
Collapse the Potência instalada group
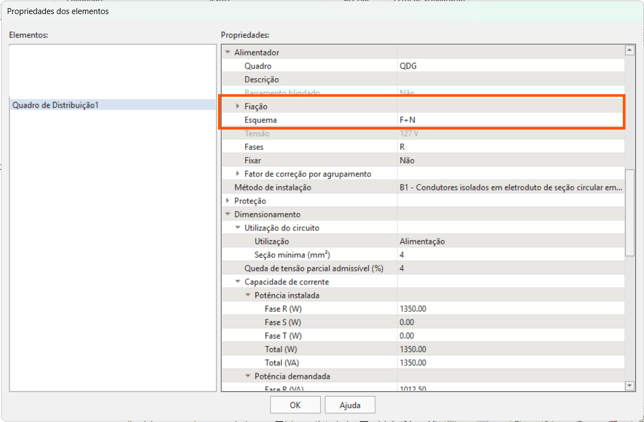tap(248, 296)
